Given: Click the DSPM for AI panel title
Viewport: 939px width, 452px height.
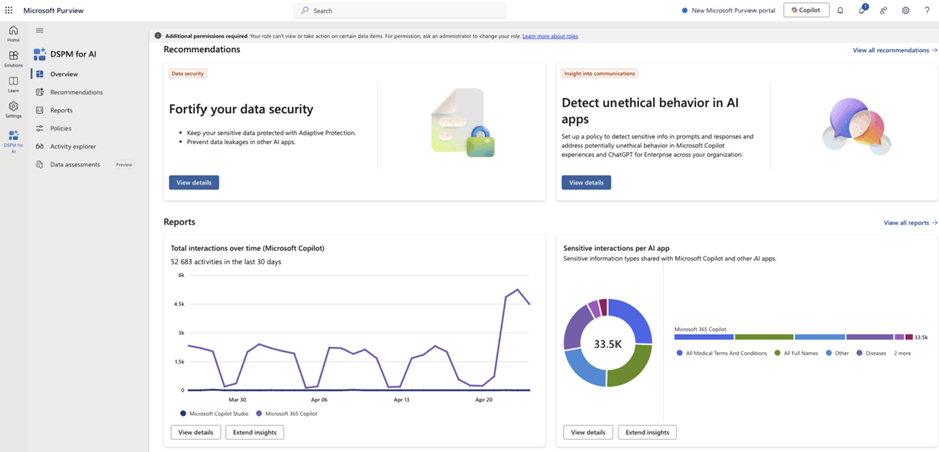Looking at the screenshot, I should coord(73,54).
